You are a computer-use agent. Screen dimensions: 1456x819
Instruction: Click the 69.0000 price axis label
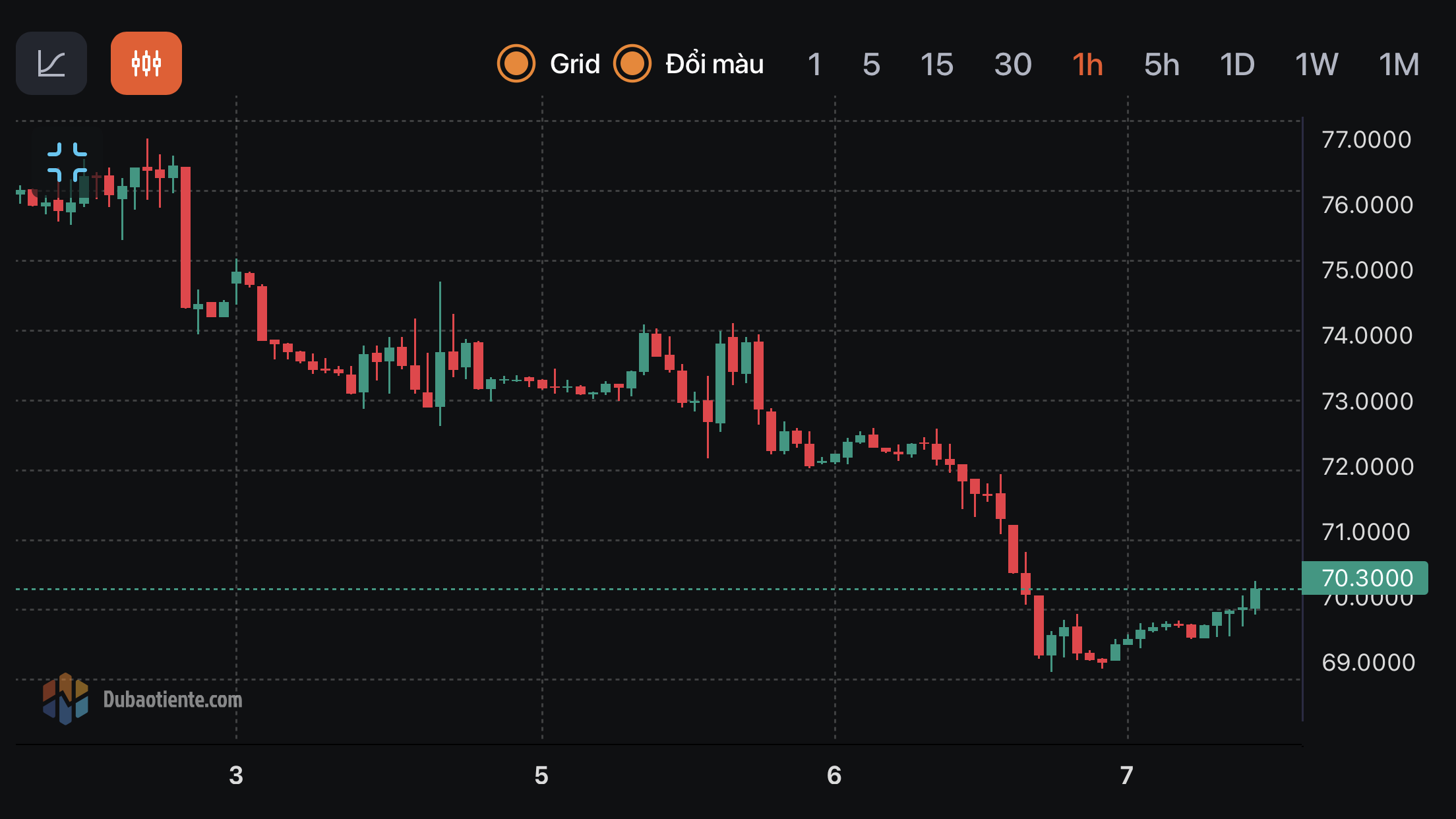click(1368, 662)
